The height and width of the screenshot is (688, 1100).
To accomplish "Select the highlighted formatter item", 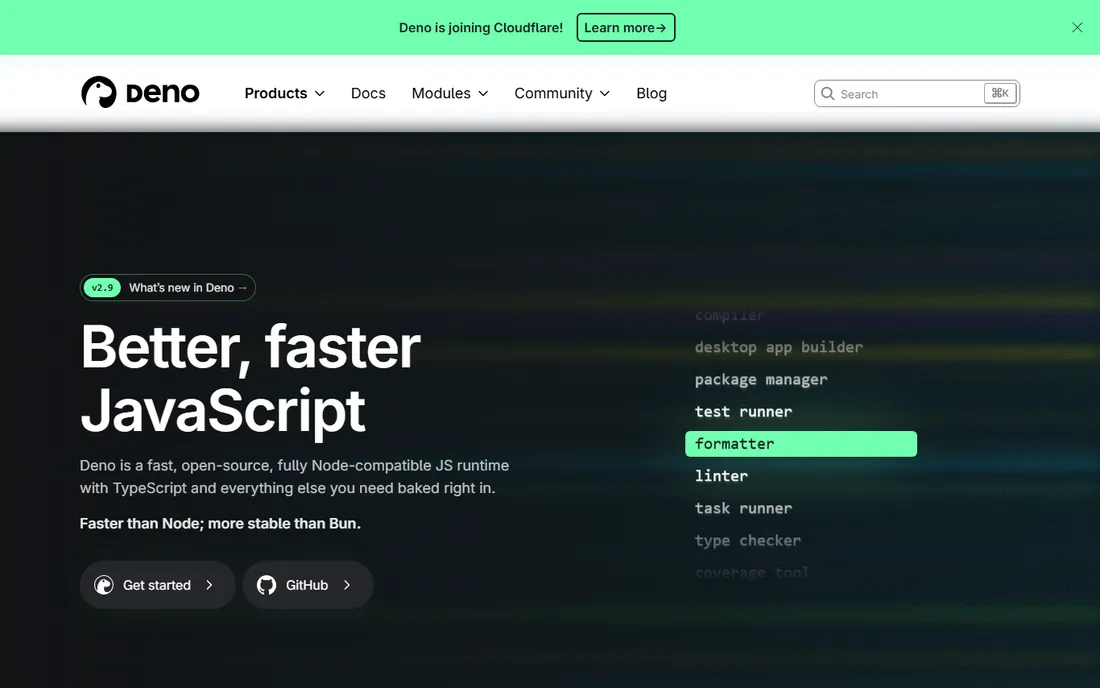I will (800, 444).
